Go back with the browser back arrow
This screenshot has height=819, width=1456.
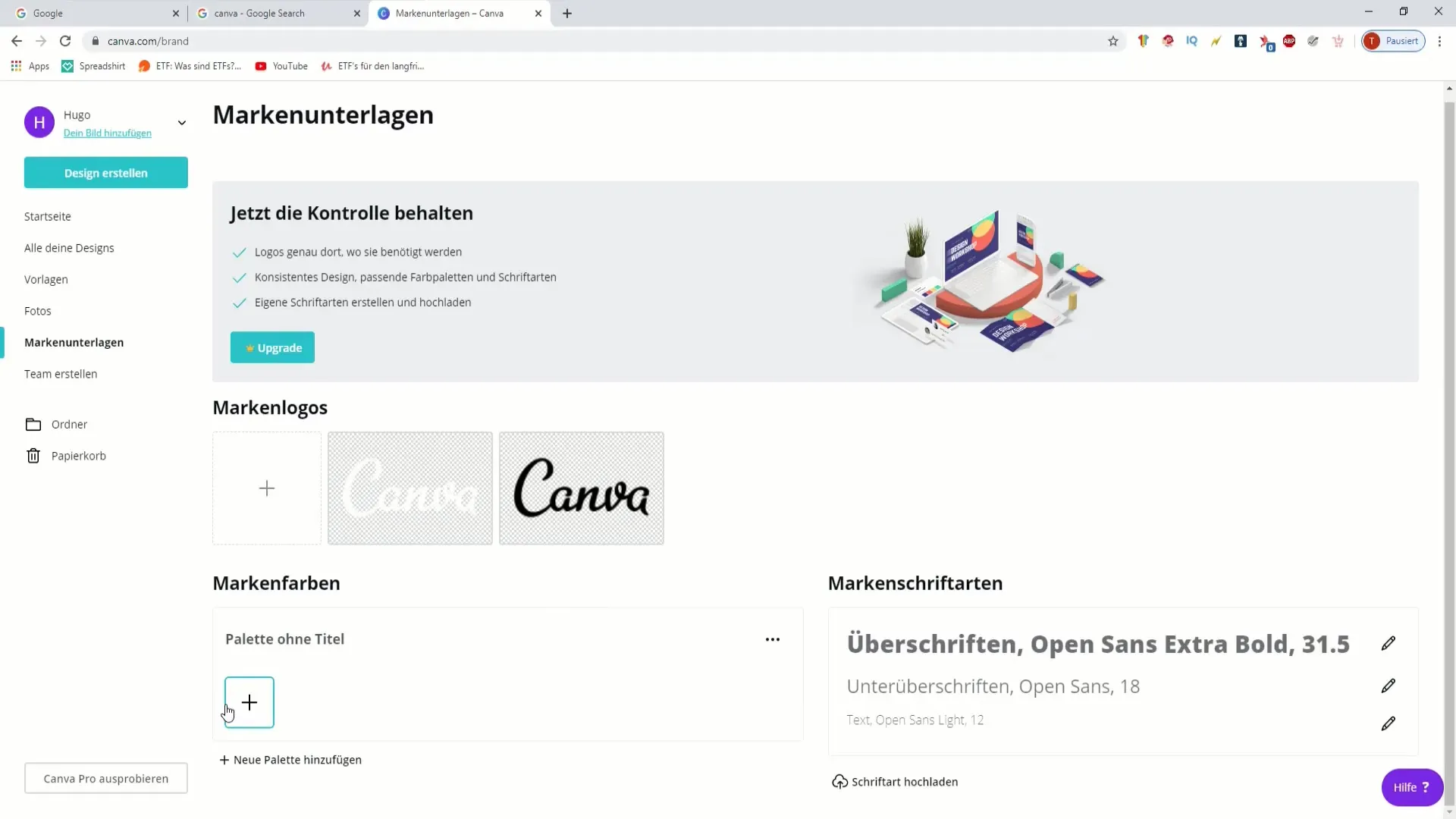(17, 41)
